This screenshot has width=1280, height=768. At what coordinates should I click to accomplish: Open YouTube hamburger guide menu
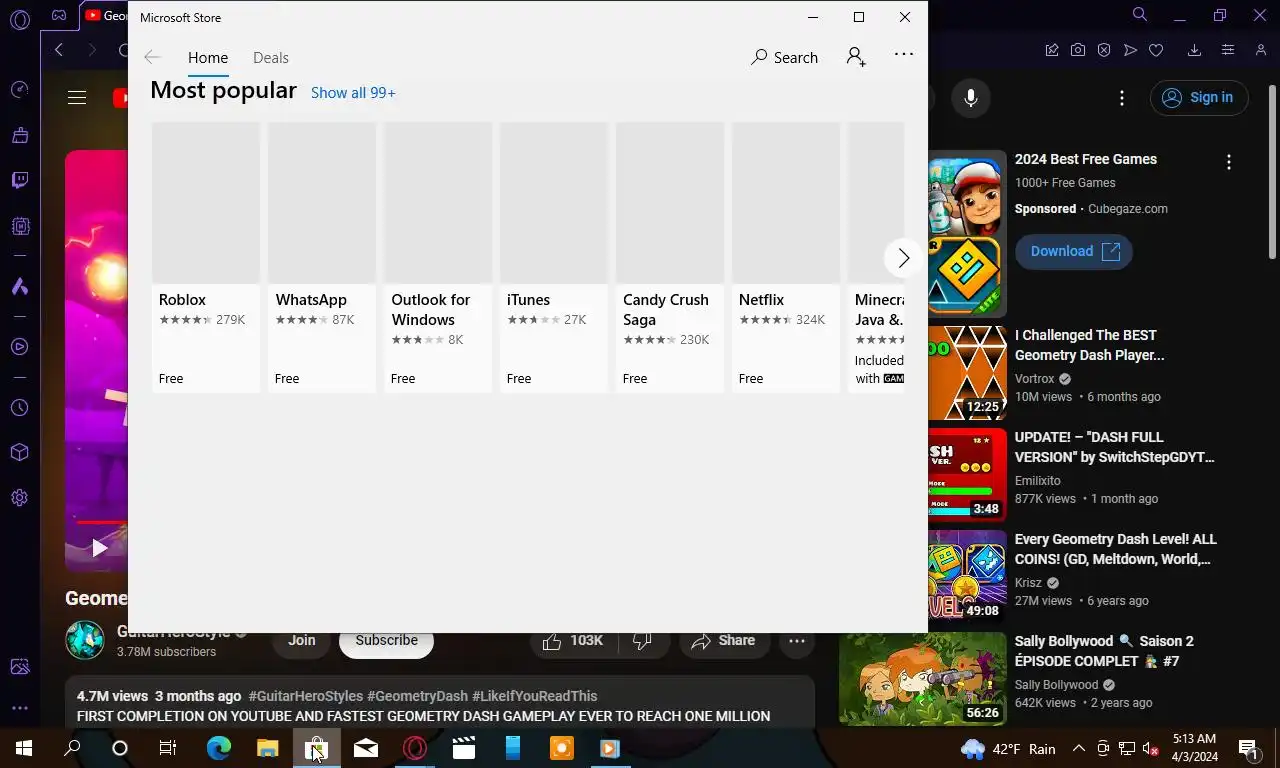pos(77,97)
